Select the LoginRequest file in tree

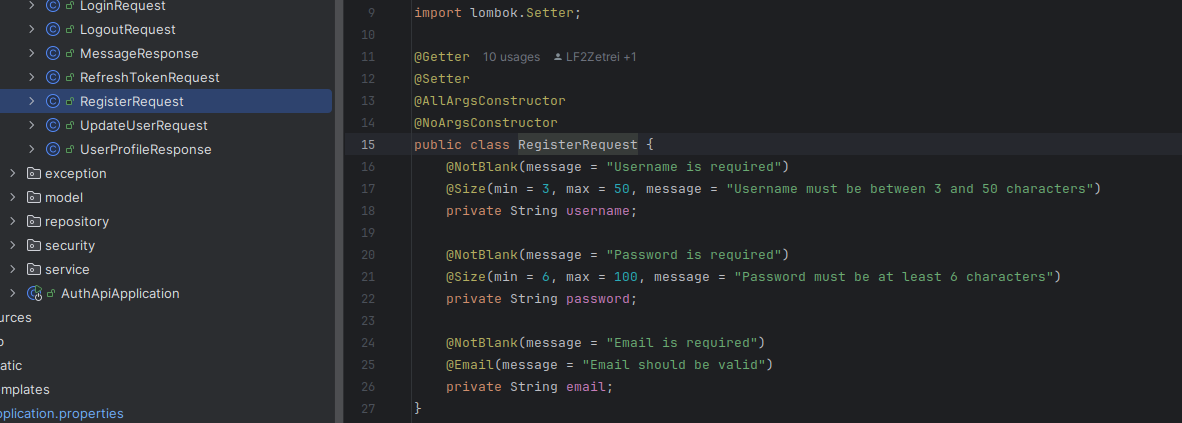coord(123,6)
